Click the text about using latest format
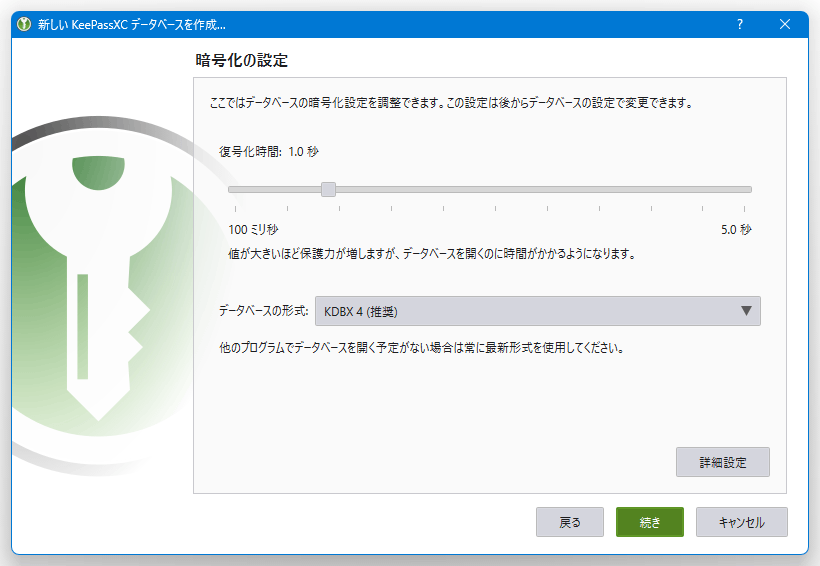Screen dimensions: 820x566 (422, 348)
